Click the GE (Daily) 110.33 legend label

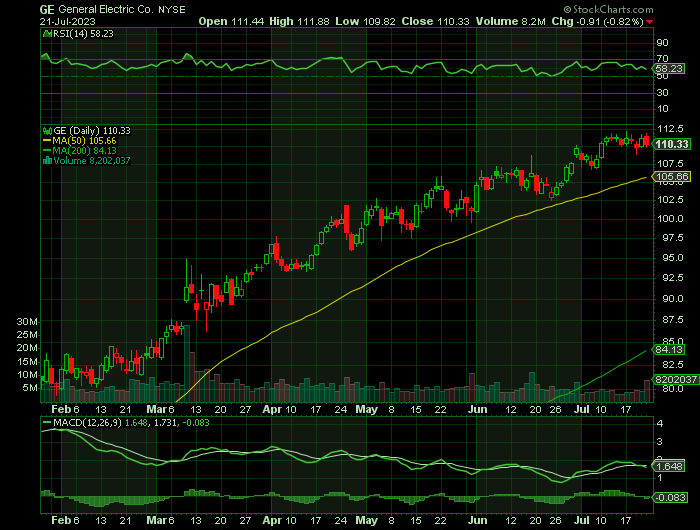coord(92,131)
